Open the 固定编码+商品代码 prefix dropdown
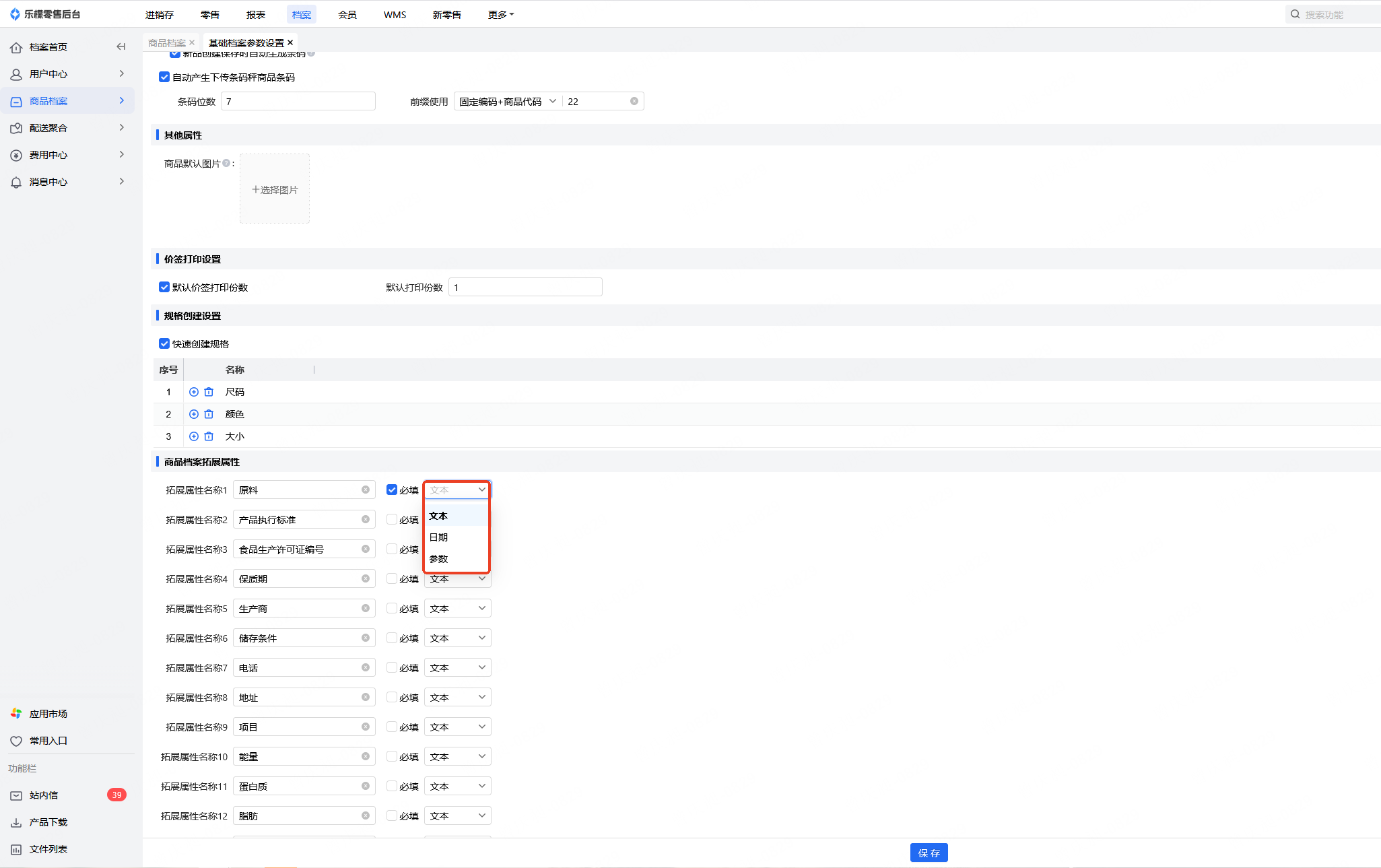Screen dimensions: 1381x868 pyautogui.click(x=508, y=102)
